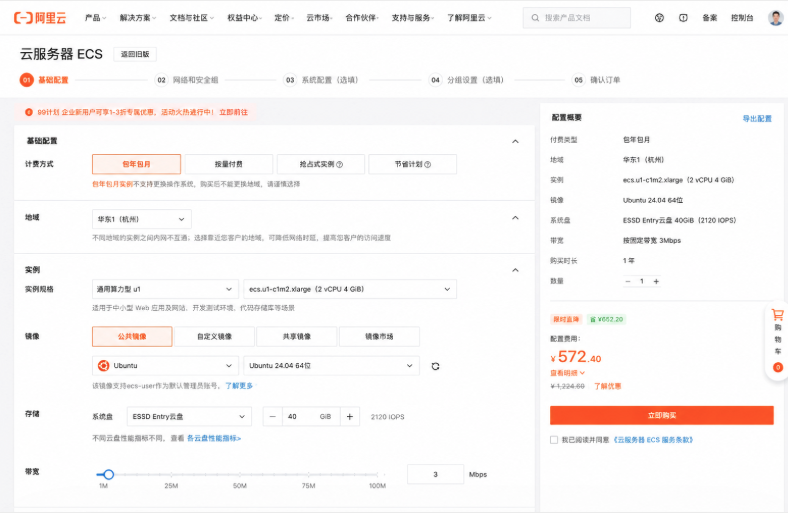
Task: Select 包年包月 billing method
Action: click(136, 164)
